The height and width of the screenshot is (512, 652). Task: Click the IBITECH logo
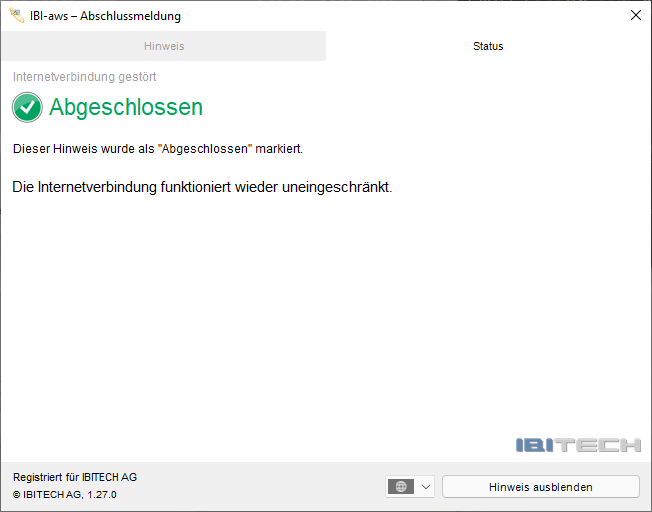click(578, 445)
